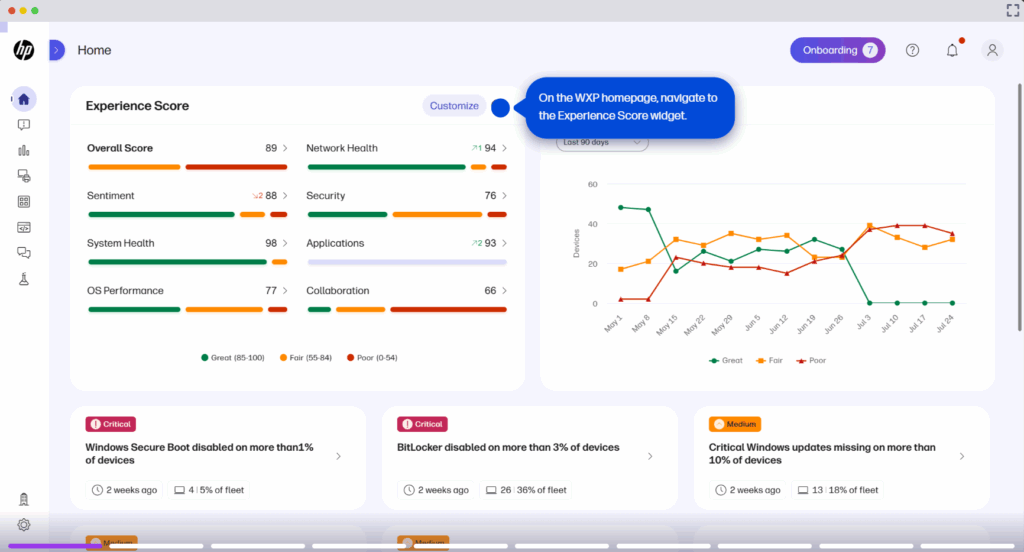This screenshot has width=1024, height=552.
Task: Click the Customize button
Action: [454, 106]
